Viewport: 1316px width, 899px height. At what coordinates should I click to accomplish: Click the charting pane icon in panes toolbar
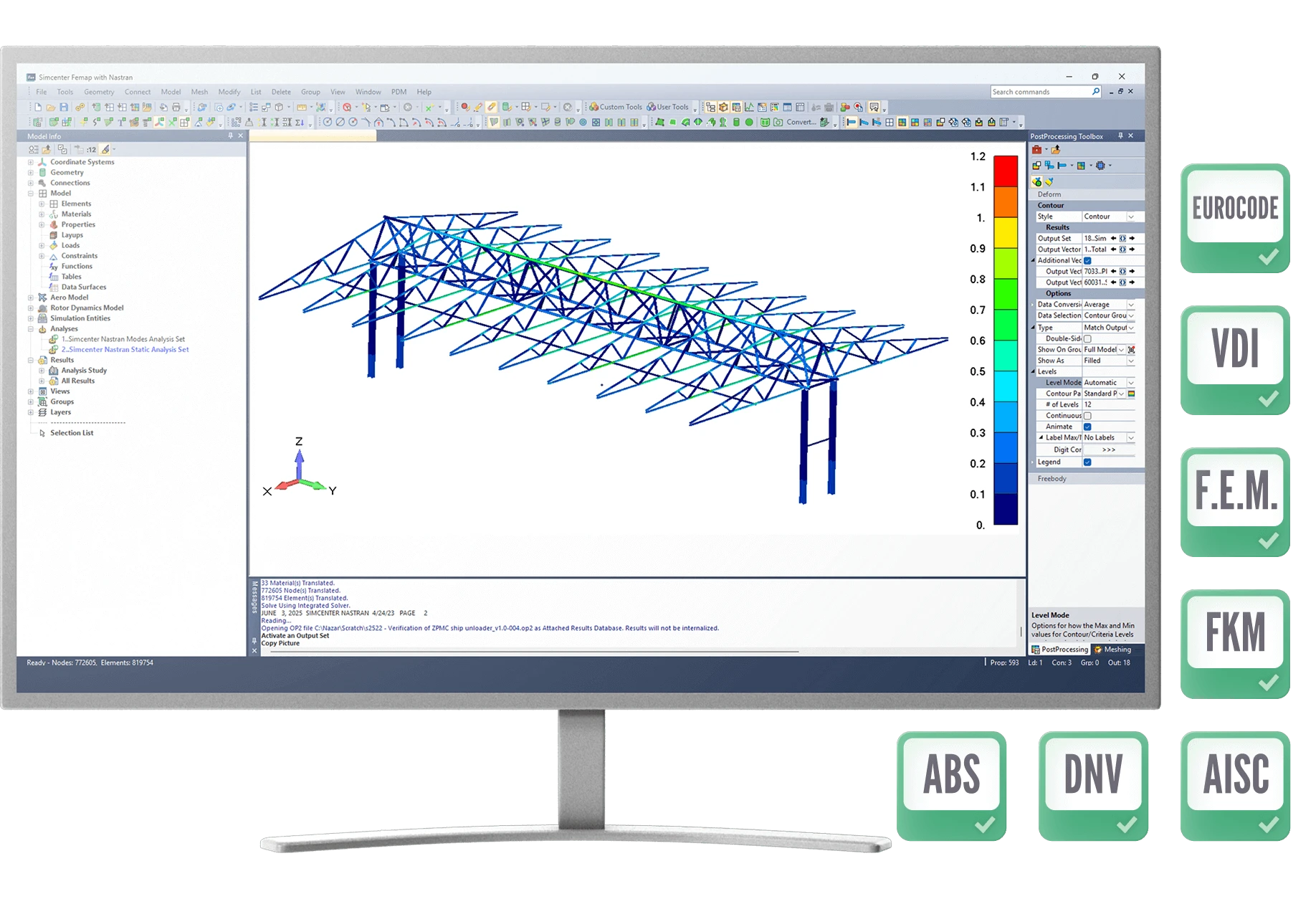pos(749,107)
